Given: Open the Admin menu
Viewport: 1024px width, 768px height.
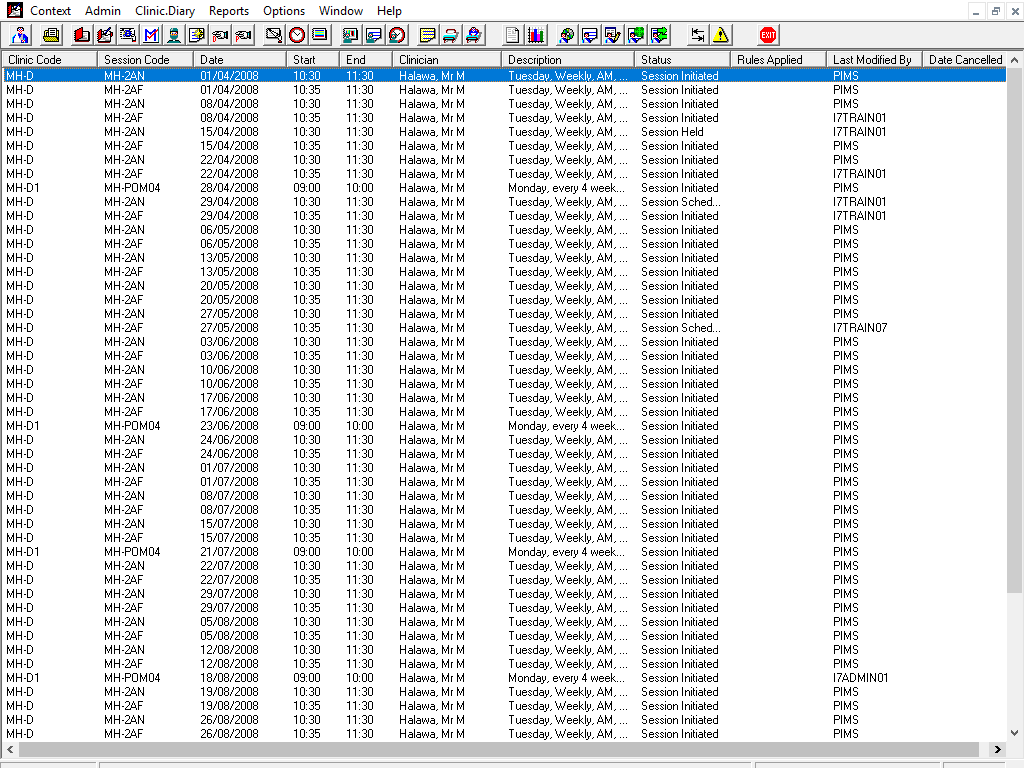Looking at the screenshot, I should pyautogui.click(x=103, y=10).
